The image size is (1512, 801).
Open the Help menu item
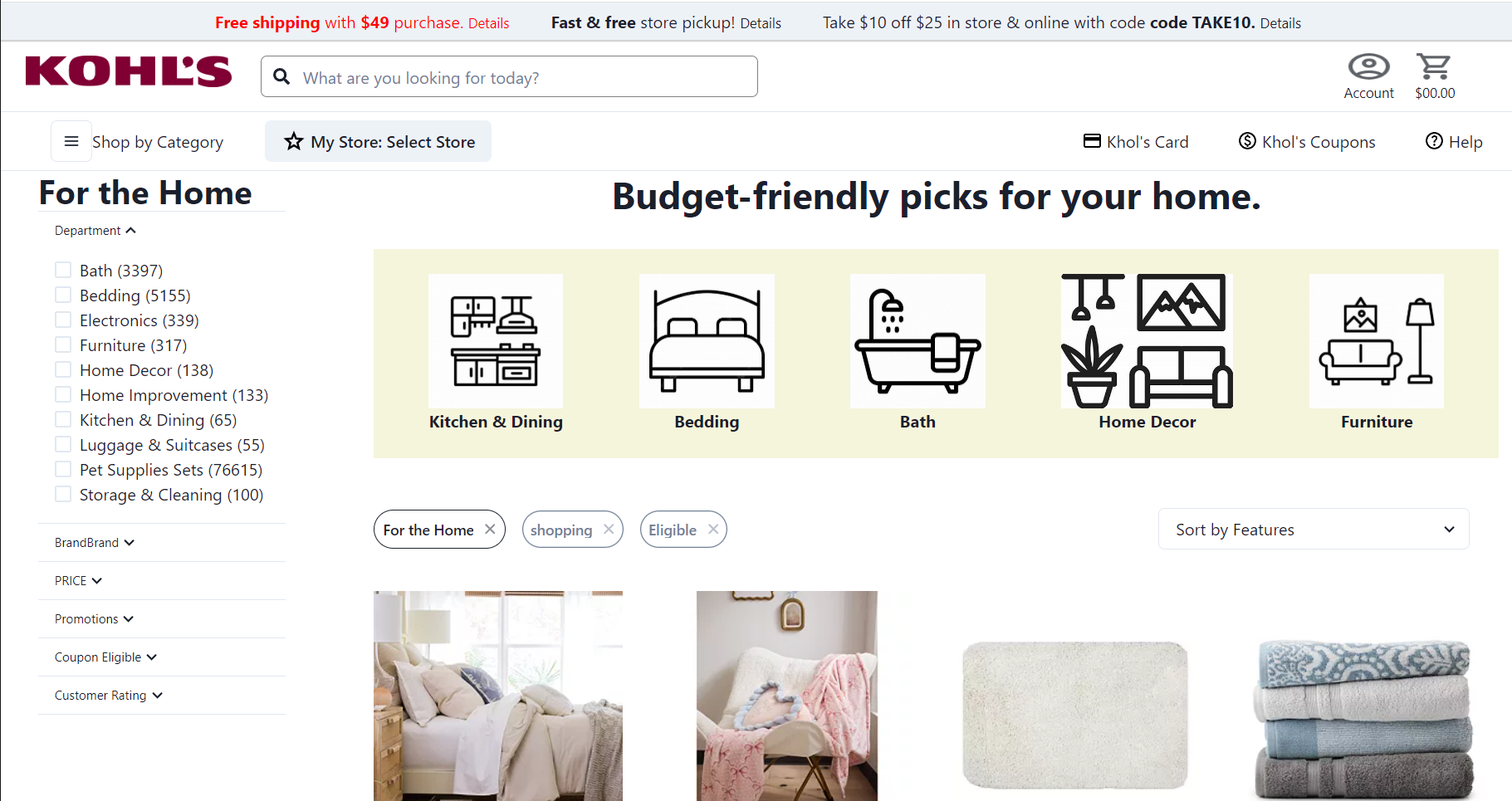pos(1454,142)
